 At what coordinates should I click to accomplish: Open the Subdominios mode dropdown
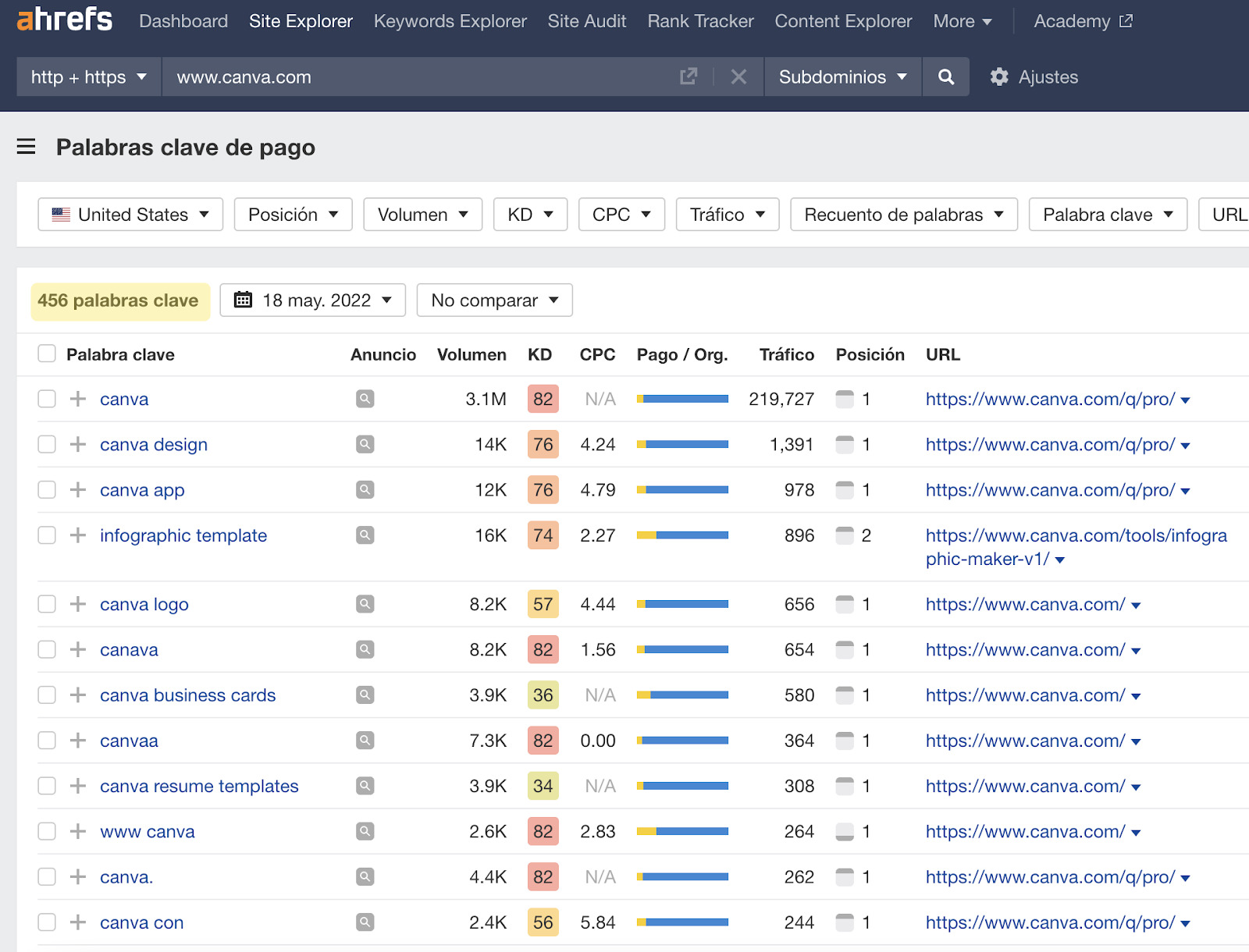843,76
